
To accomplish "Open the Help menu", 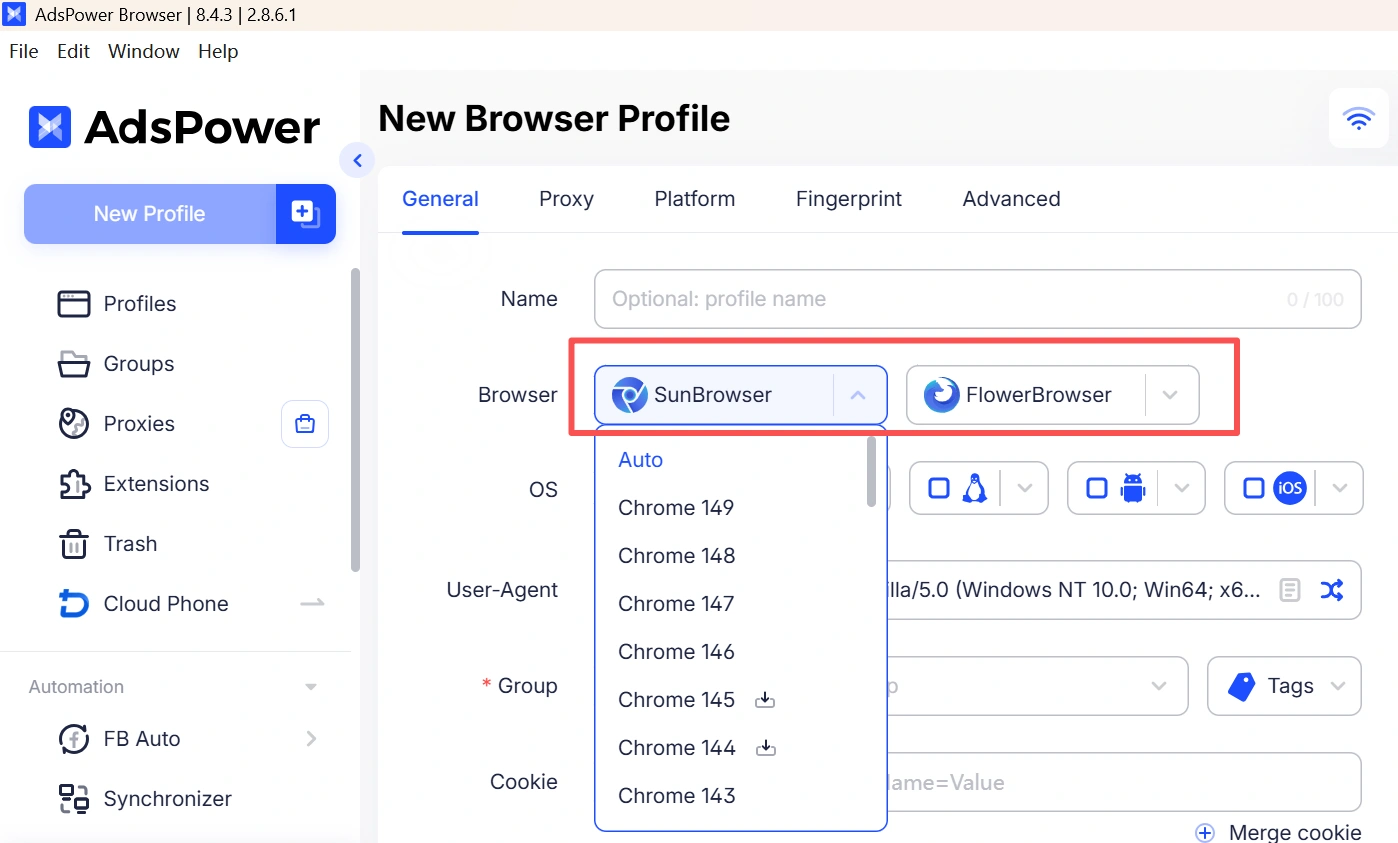I will click(218, 51).
